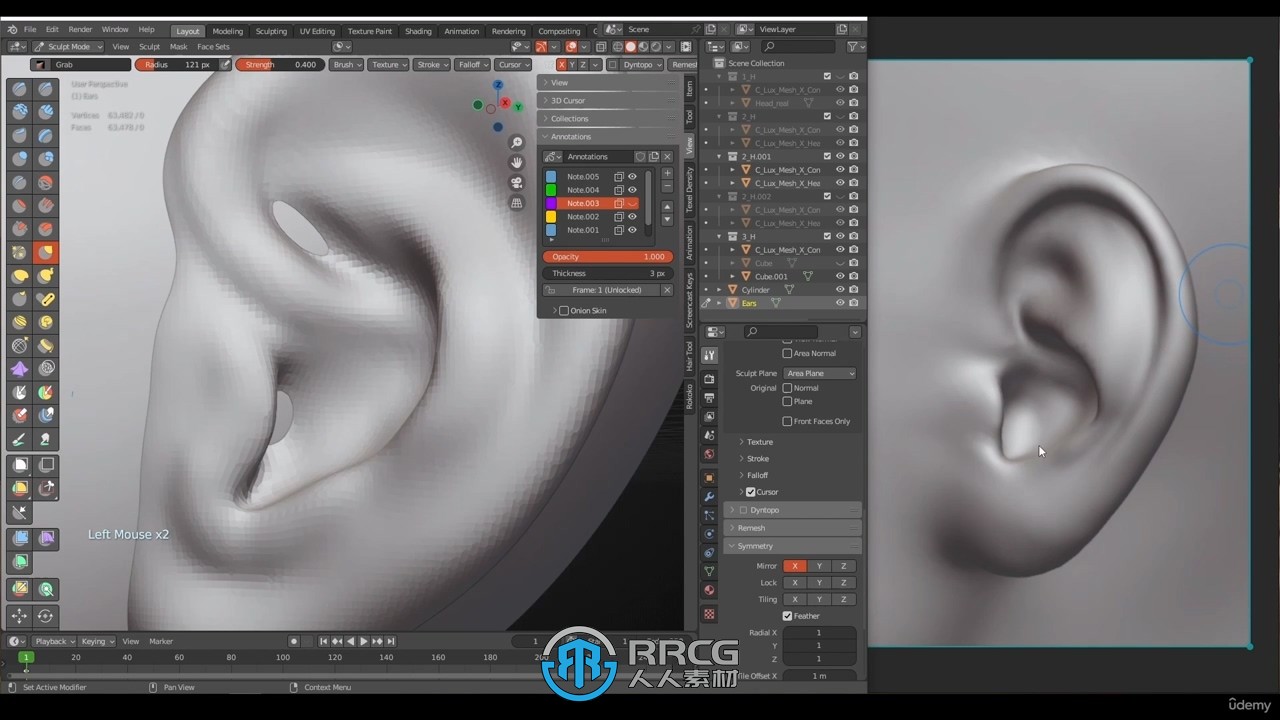Image resolution: width=1280 pixels, height=720 pixels.
Task: Select the Pose brush
Action: click(46, 299)
